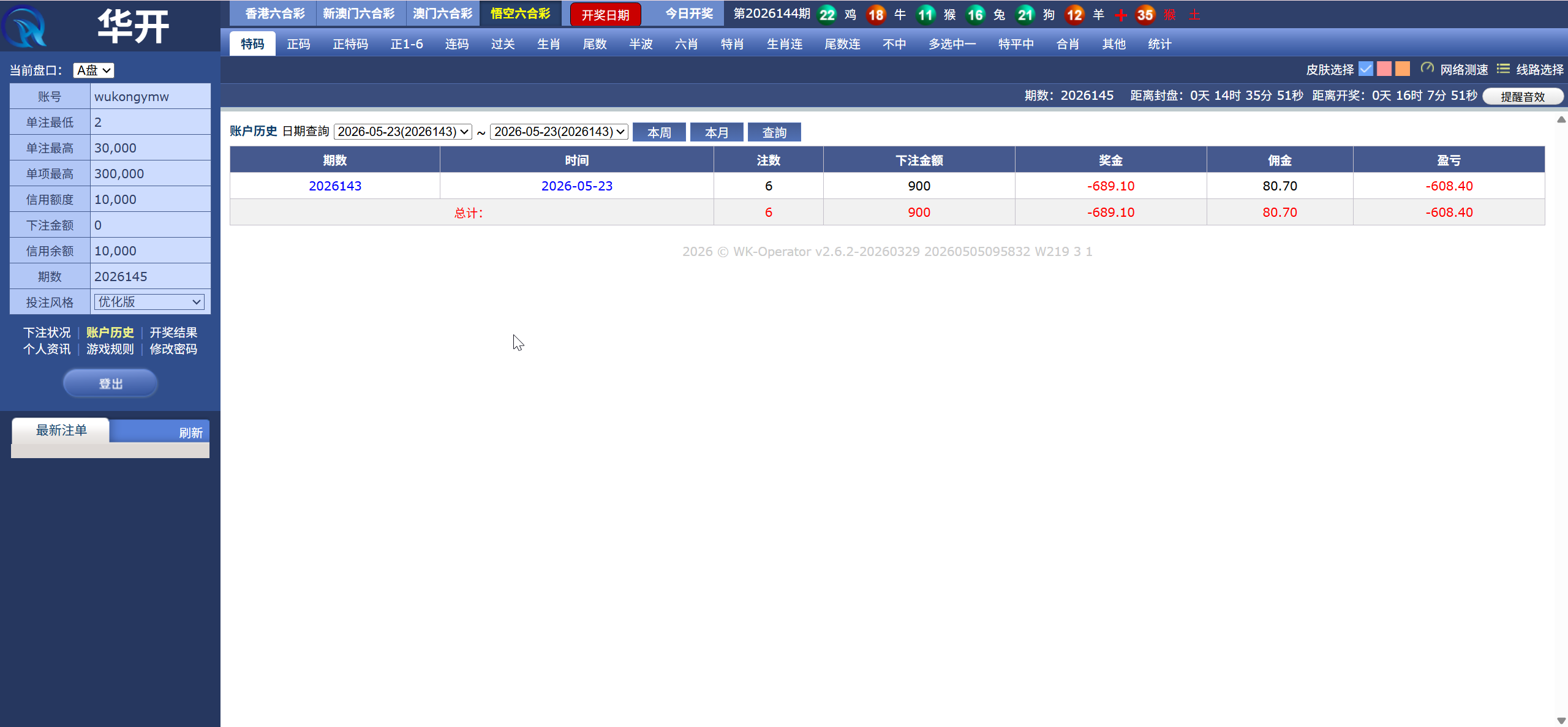The image size is (1568, 727).
Task: Click the 本周 filter button
Action: coord(659,132)
